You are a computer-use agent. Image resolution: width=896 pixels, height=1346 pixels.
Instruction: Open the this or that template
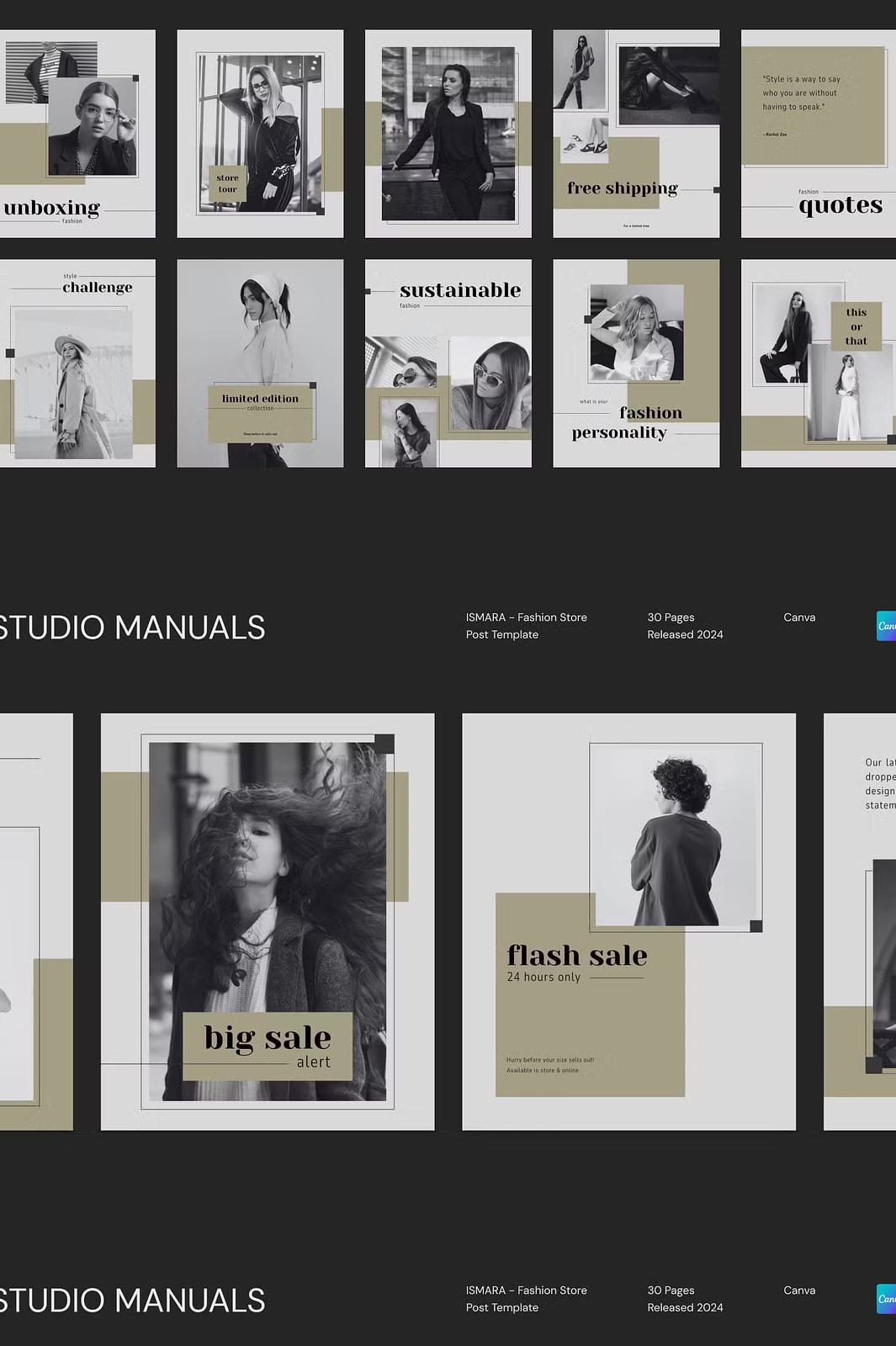(x=819, y=363)
